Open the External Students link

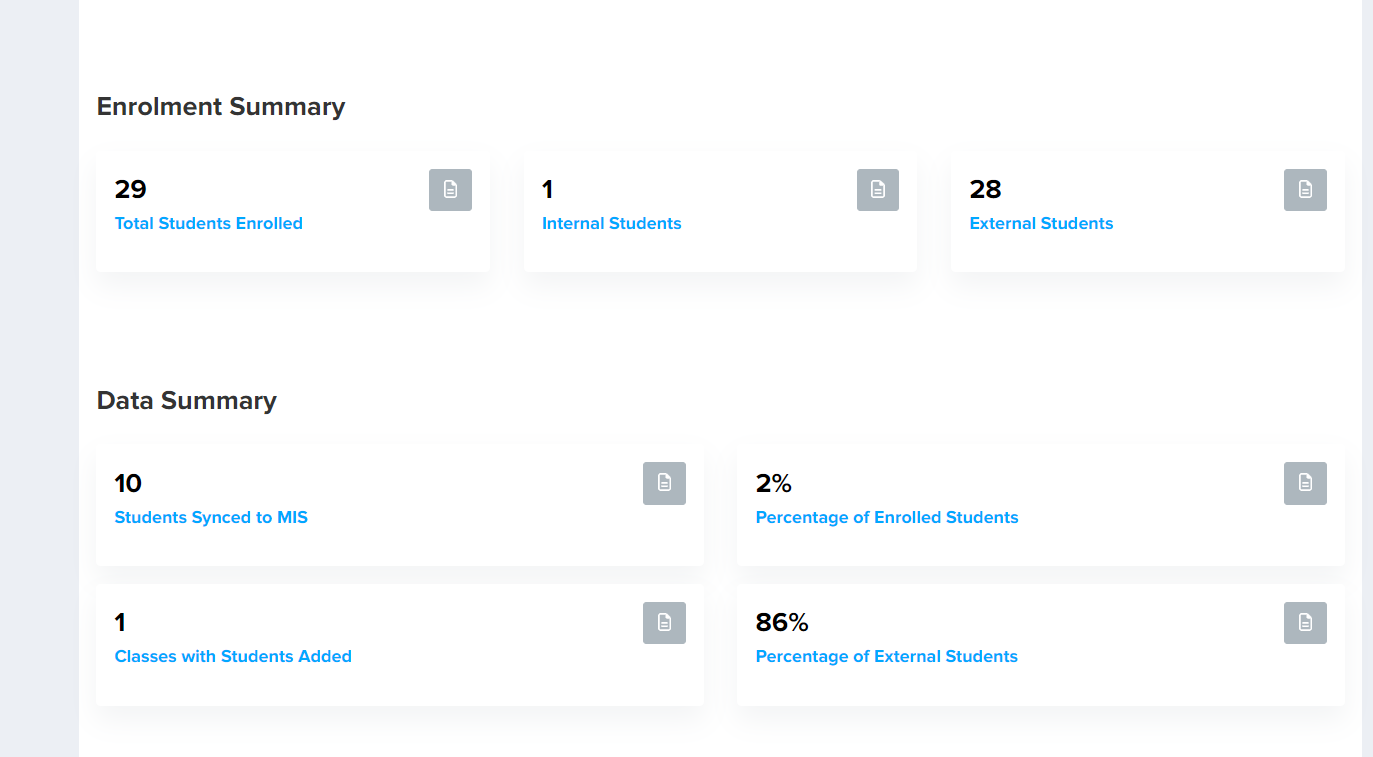pos(1041,224)
